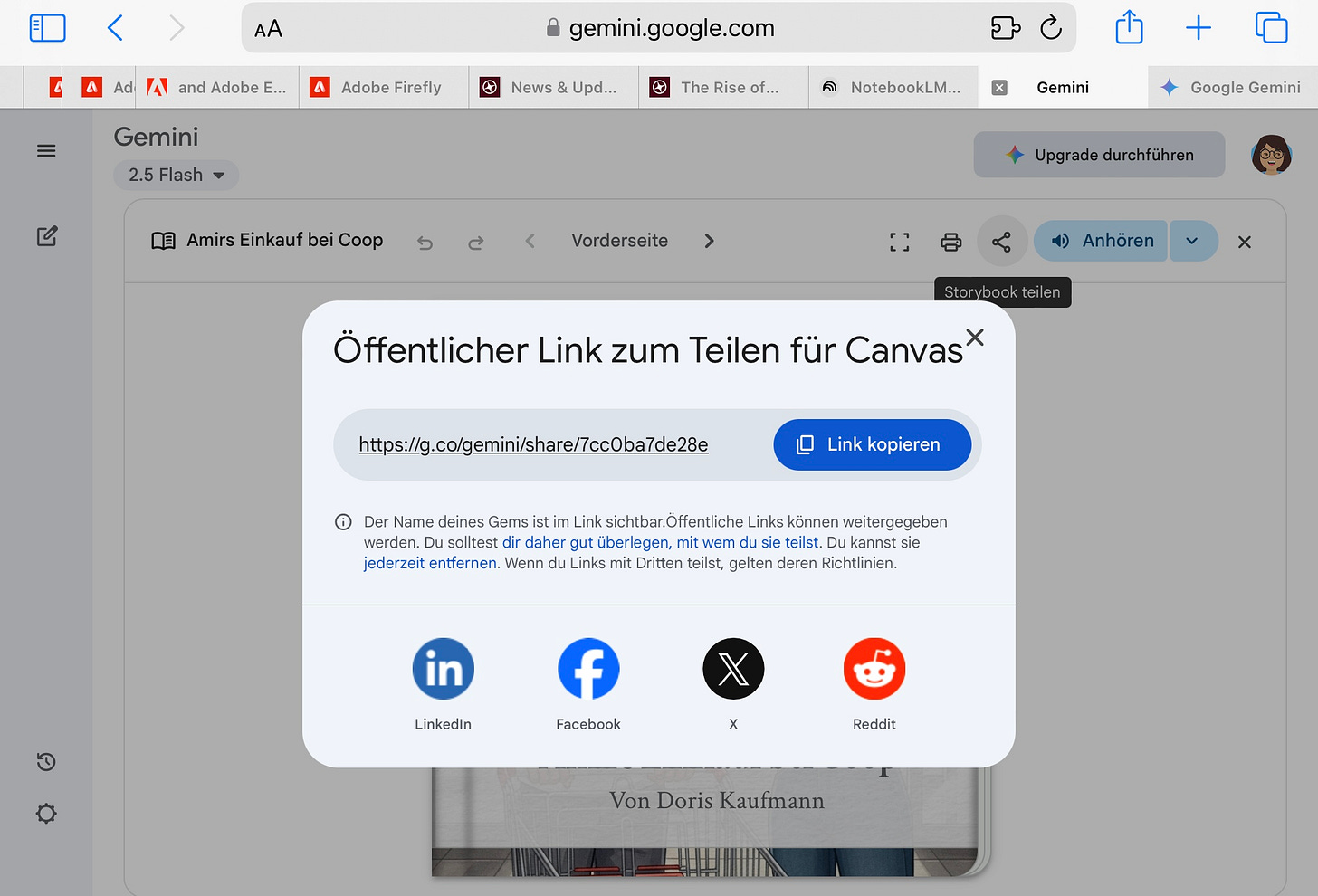Image resolution: width=1318 pixels, height=896 pixels.
Task: Open the extensions puzzle icon in address bar
Action: (x=1005, y=28)
